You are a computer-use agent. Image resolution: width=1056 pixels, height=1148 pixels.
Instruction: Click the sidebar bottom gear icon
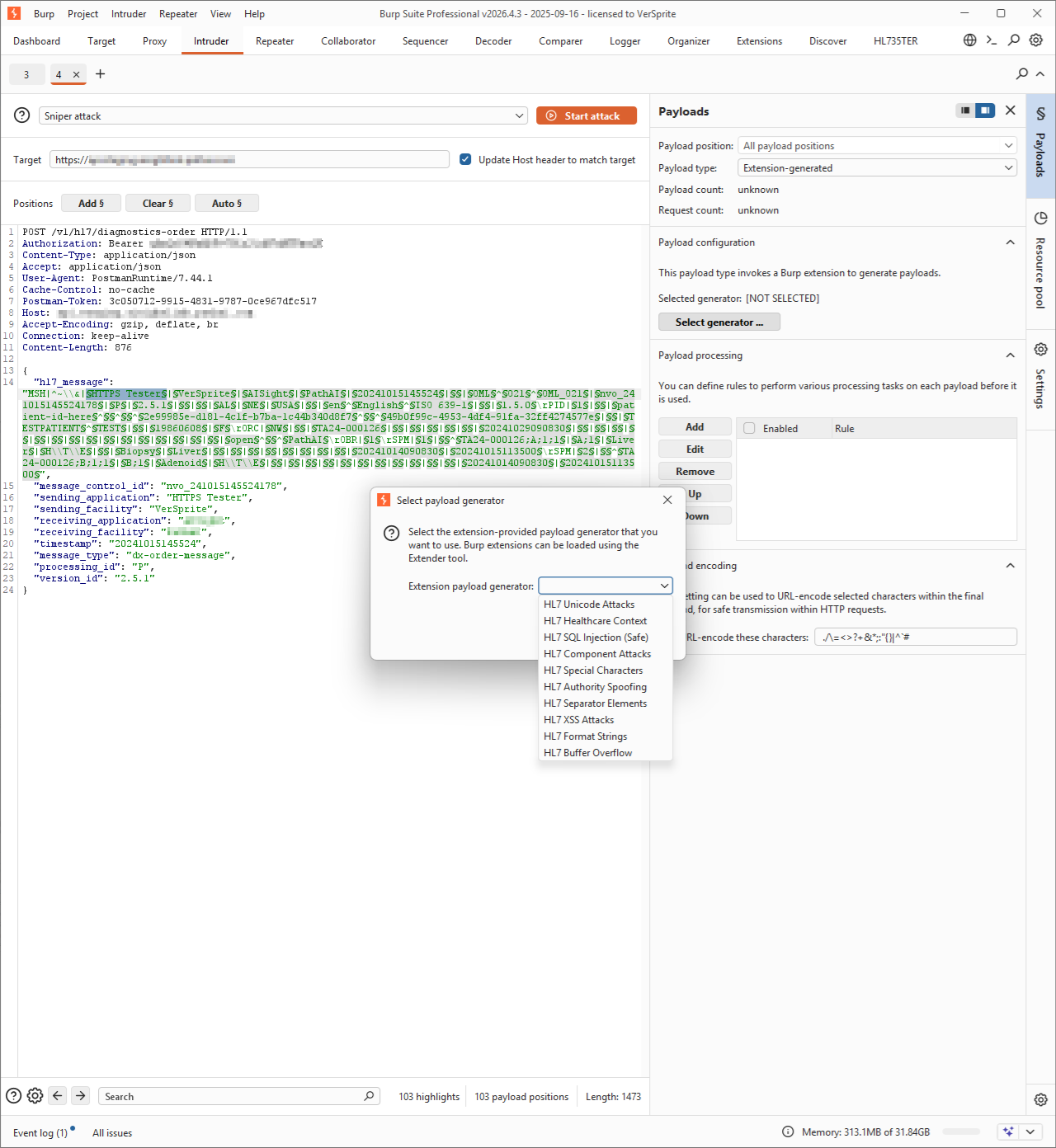coord(1041,1099)
